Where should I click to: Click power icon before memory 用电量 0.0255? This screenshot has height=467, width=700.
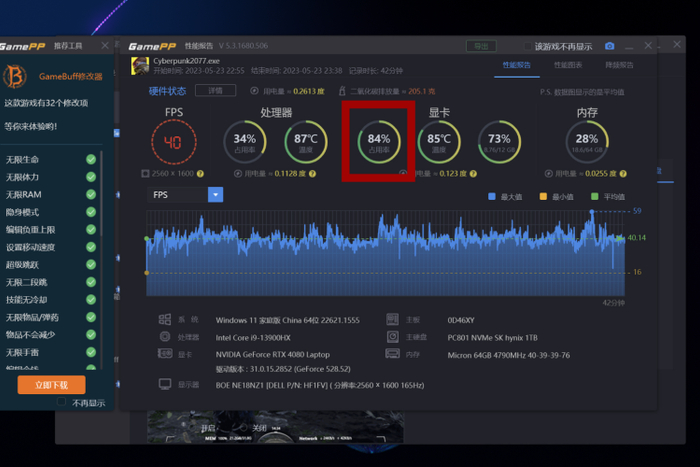(548, 174)
